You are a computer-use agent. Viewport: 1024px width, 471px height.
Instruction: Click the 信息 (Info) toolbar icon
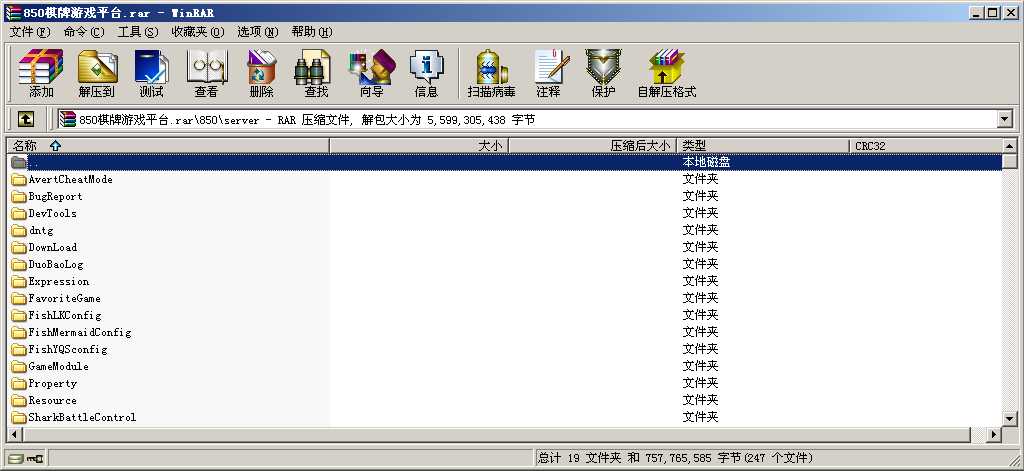click(x=426, y=73)
